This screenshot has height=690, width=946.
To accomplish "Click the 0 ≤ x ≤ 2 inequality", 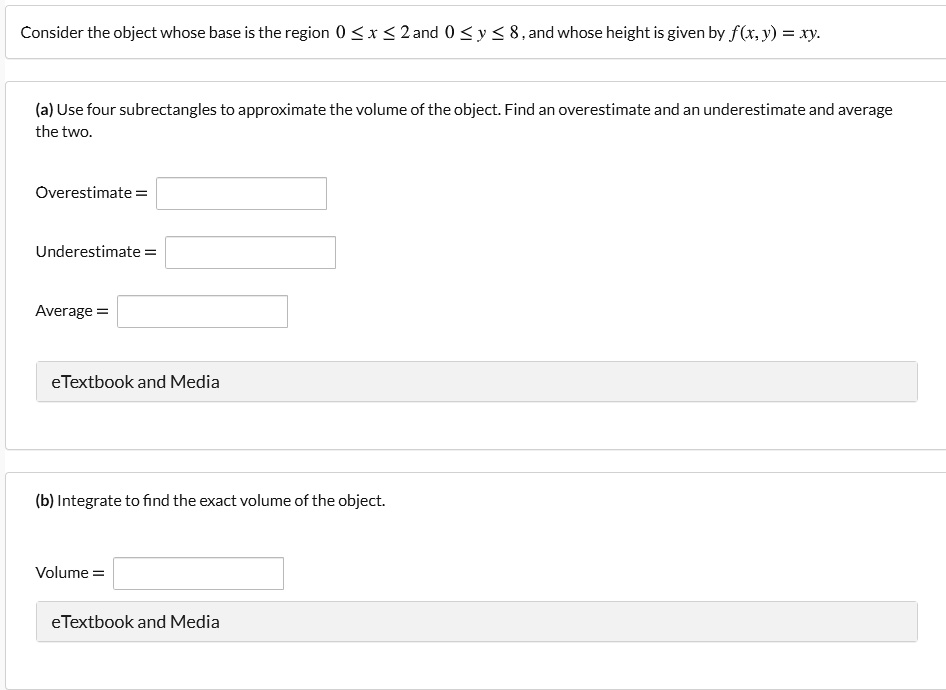I will click(372, 32).
